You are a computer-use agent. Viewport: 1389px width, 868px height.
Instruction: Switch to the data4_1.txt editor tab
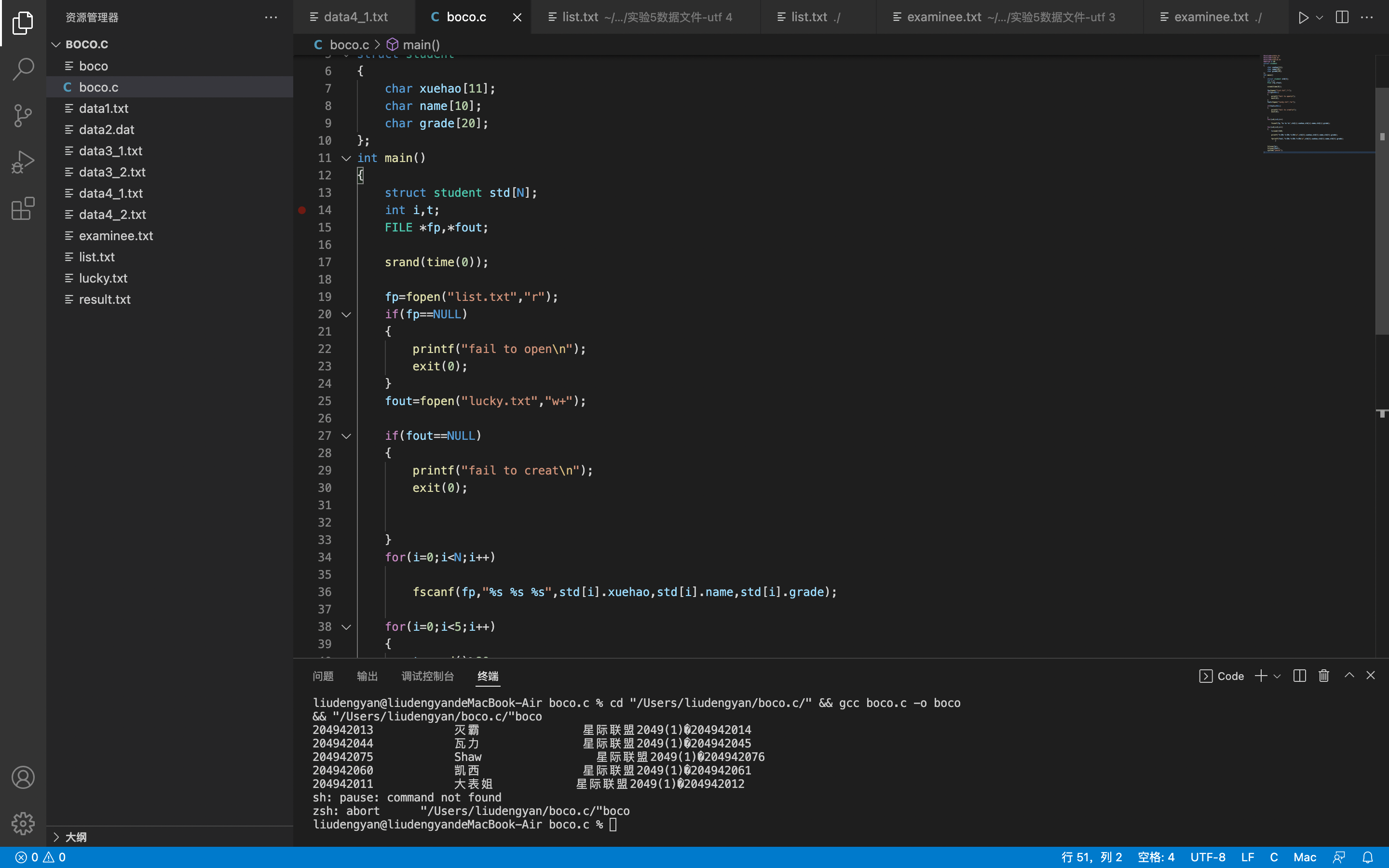pos(355,17)
